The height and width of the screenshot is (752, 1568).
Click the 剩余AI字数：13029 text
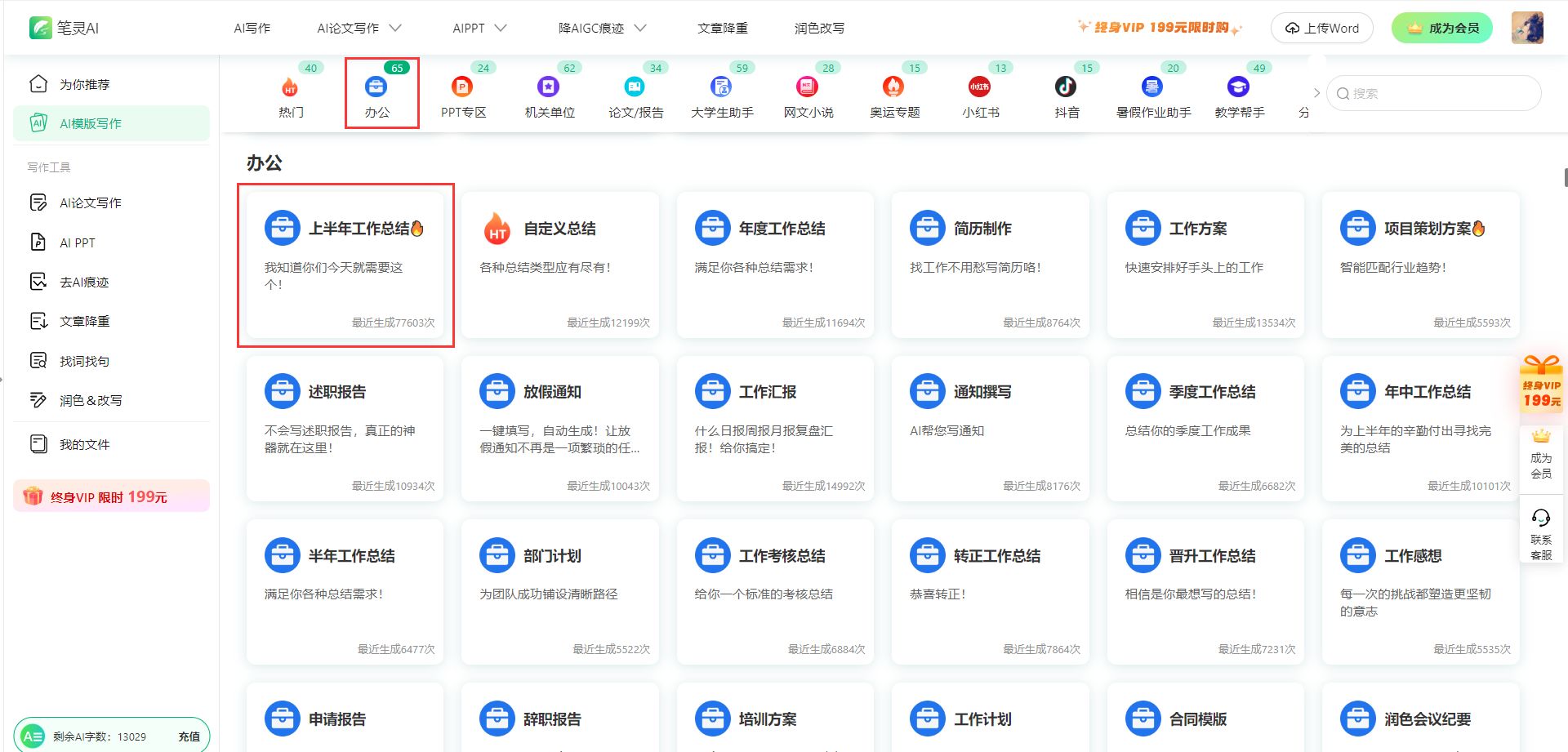(100, 736)
